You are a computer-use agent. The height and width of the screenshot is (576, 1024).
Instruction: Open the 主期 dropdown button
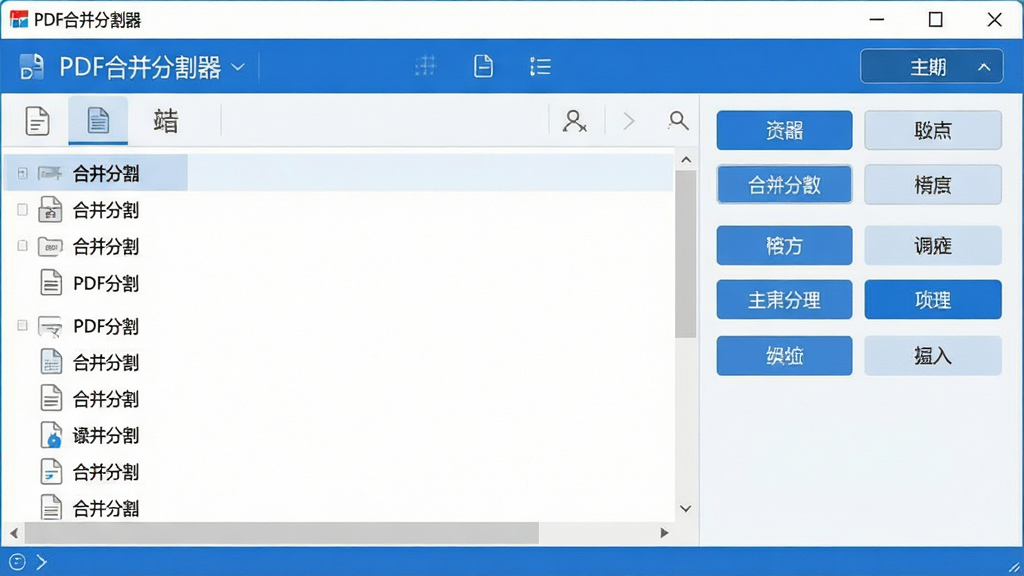click(x=932, y=67)
